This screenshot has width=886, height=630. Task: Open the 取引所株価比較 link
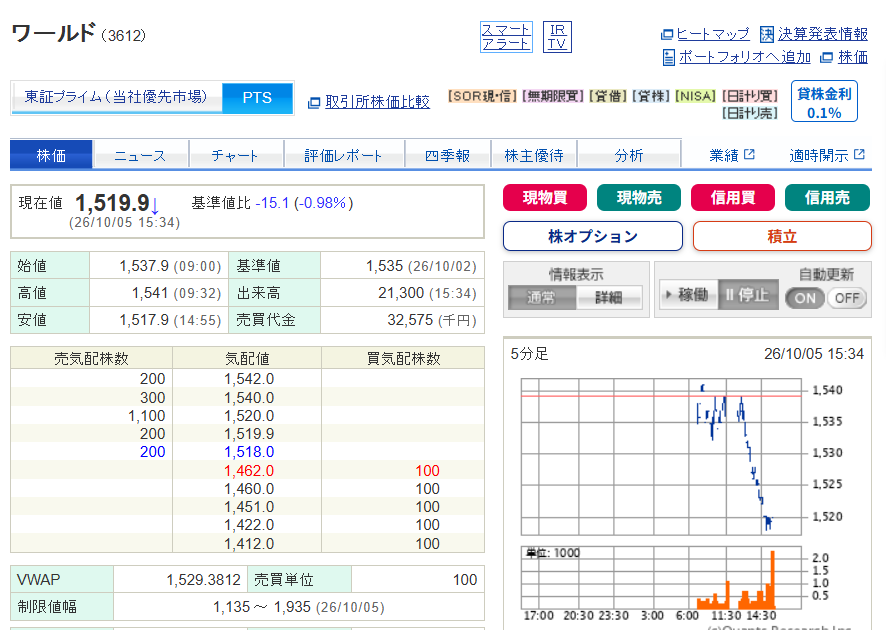[x=377, y=102]
